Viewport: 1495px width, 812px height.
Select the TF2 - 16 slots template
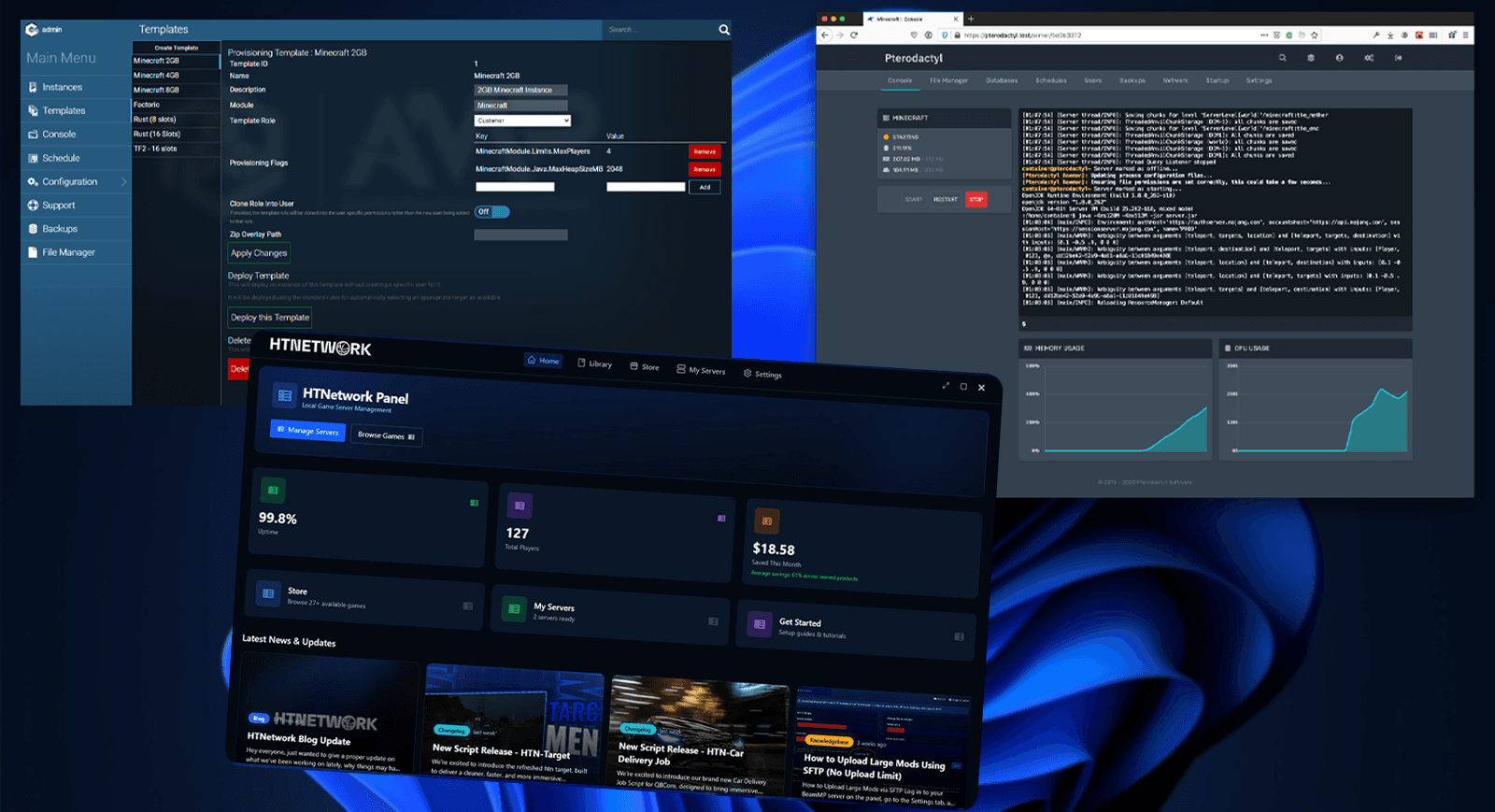(x=177, y=149)
